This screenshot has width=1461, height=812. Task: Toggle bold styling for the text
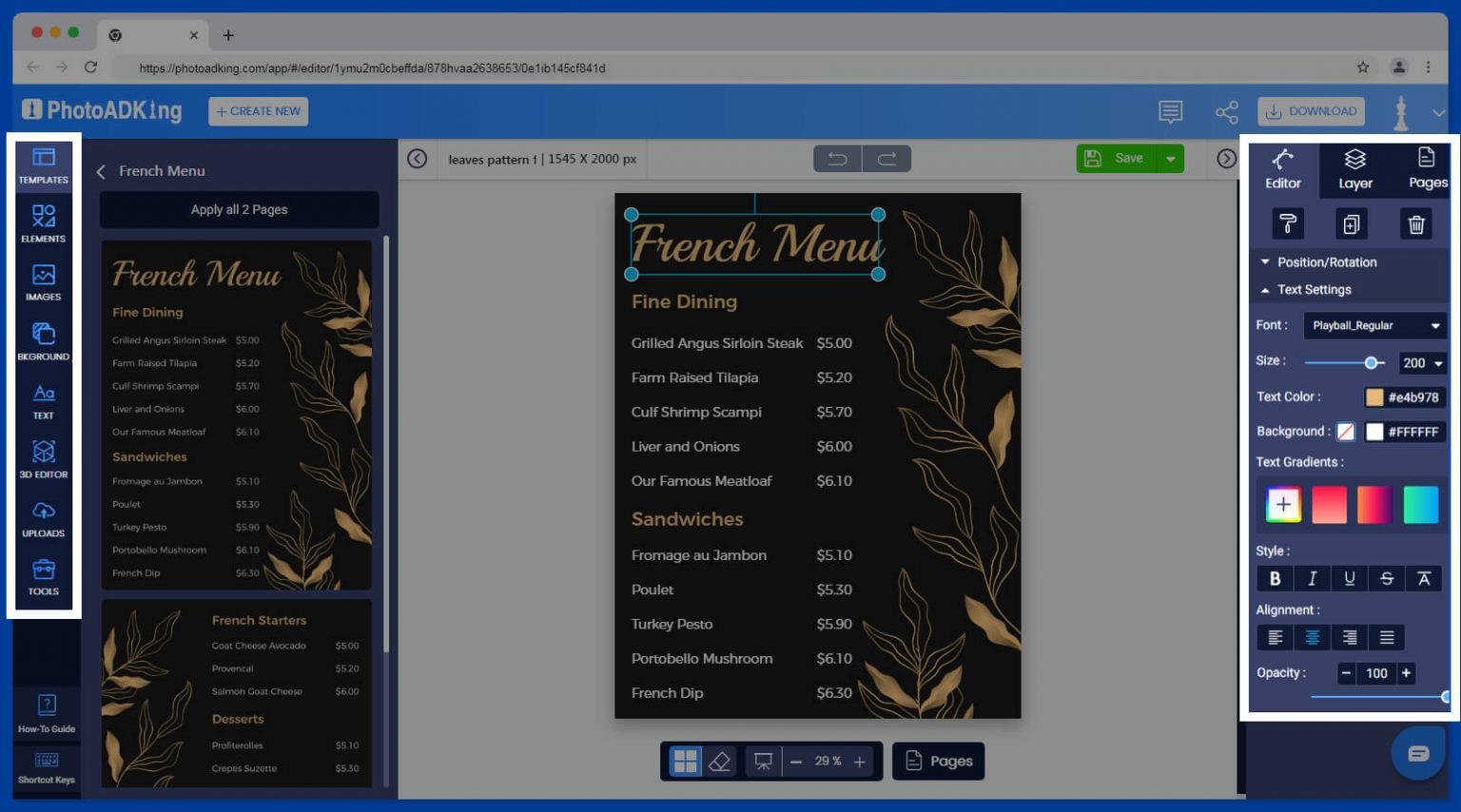(x=1275, y=578)
